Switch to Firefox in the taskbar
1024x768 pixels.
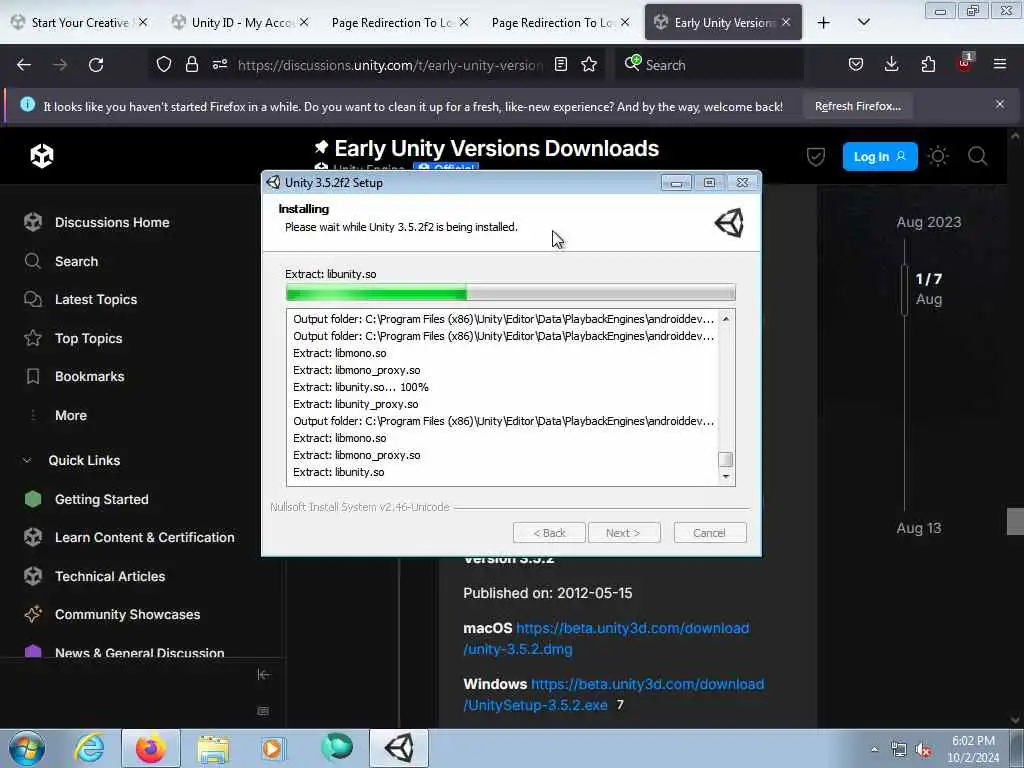151,748
